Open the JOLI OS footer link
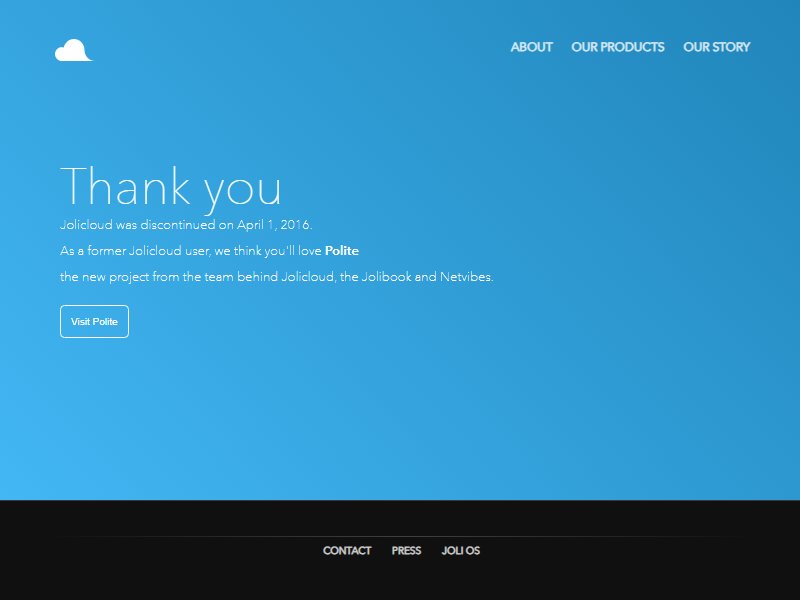800x600 pixels. pos(460,551)
